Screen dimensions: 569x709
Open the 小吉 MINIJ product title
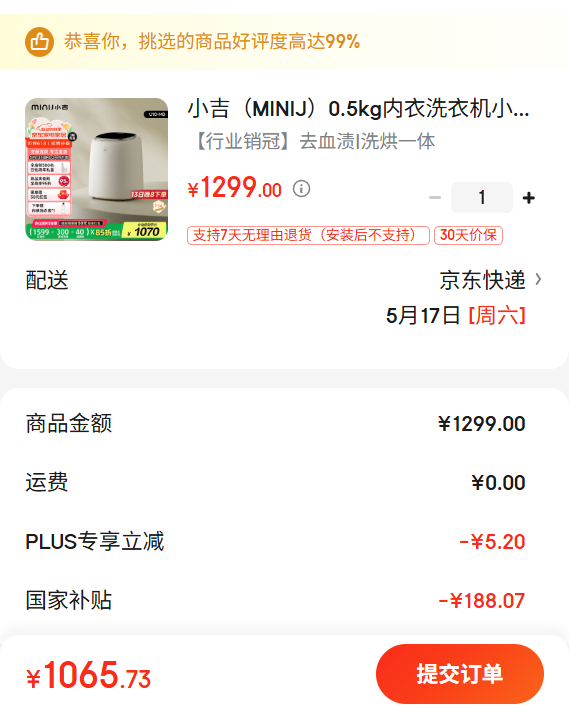[358, 109]
